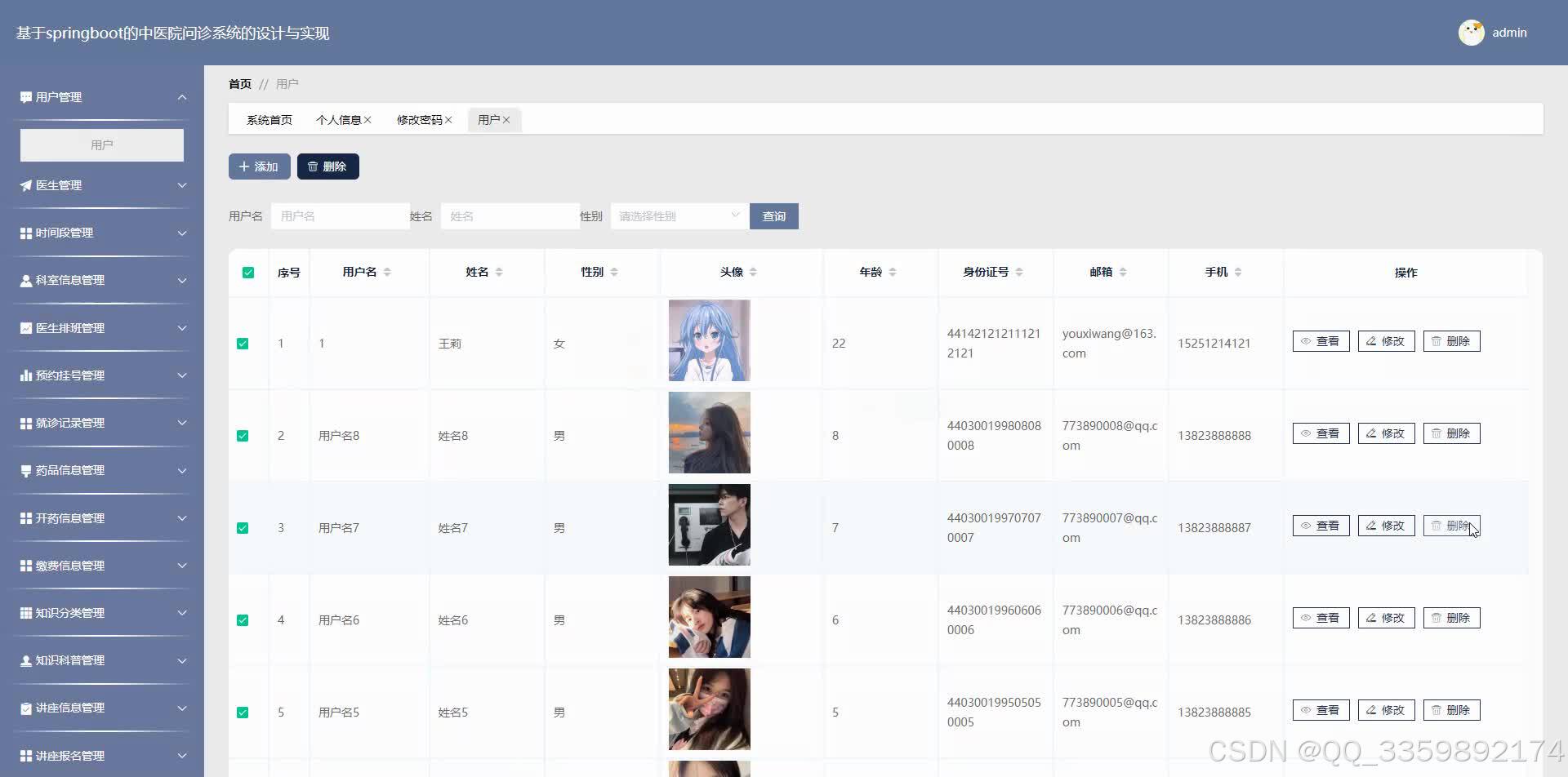
Task: Click the 缴费信息管理 icon
Action: click(26, 566)
